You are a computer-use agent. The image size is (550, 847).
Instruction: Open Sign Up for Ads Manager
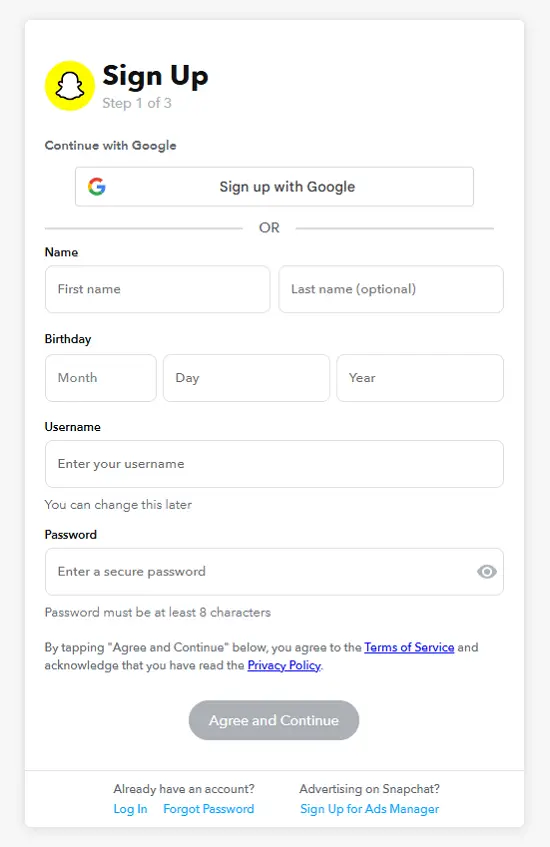(x=370, y=809)
